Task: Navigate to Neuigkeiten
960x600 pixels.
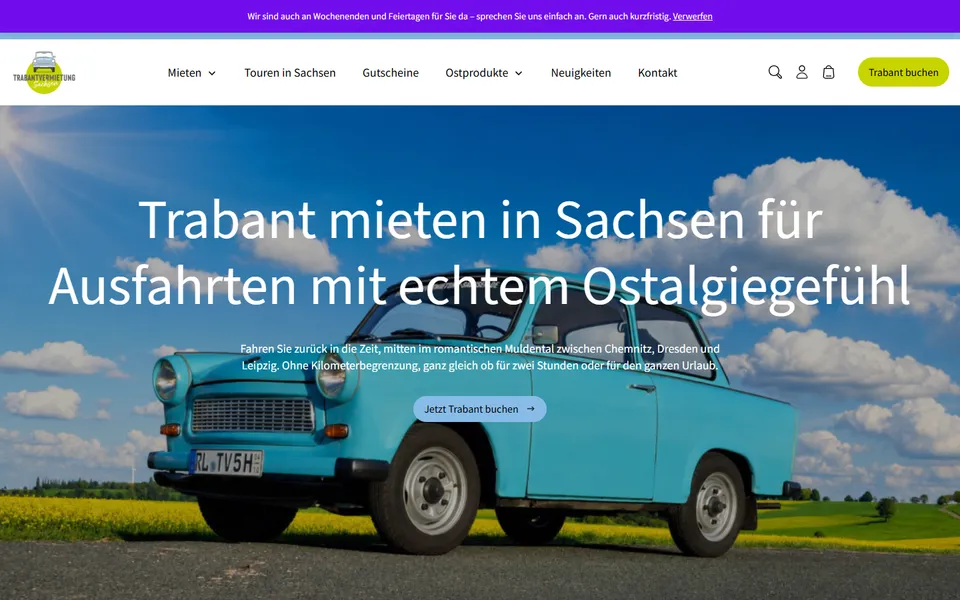Action: click(x=580, y=73)
